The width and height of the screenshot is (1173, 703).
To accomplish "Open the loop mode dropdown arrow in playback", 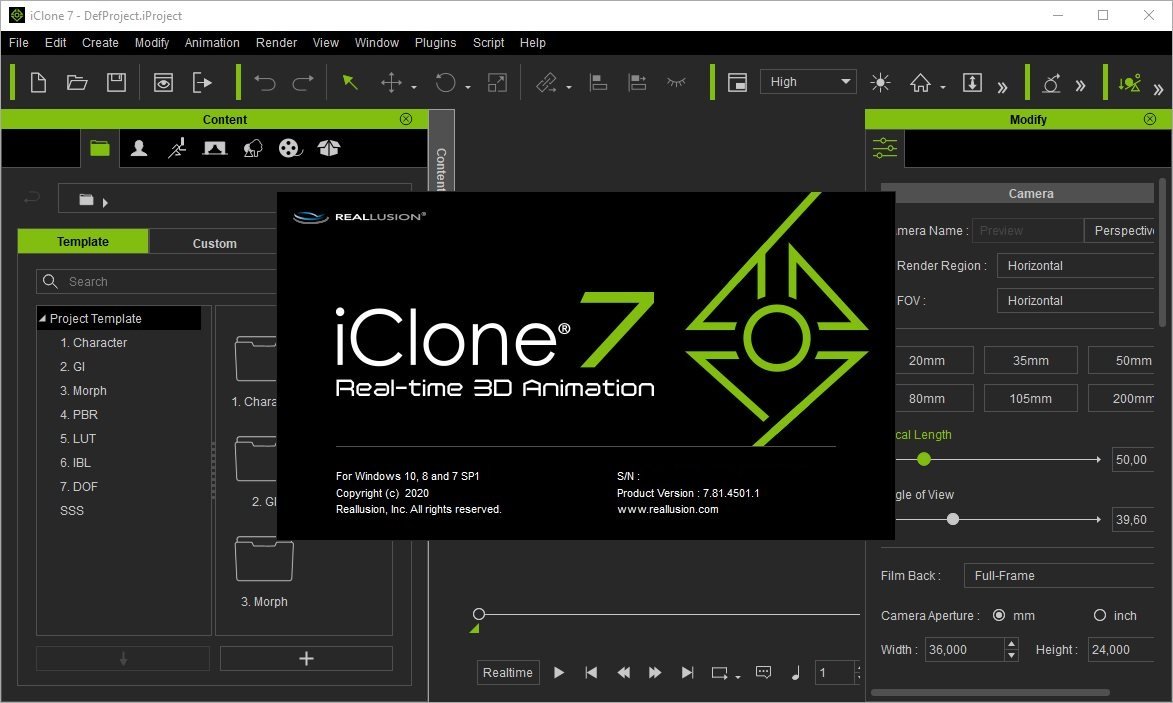I will [738, 676].
